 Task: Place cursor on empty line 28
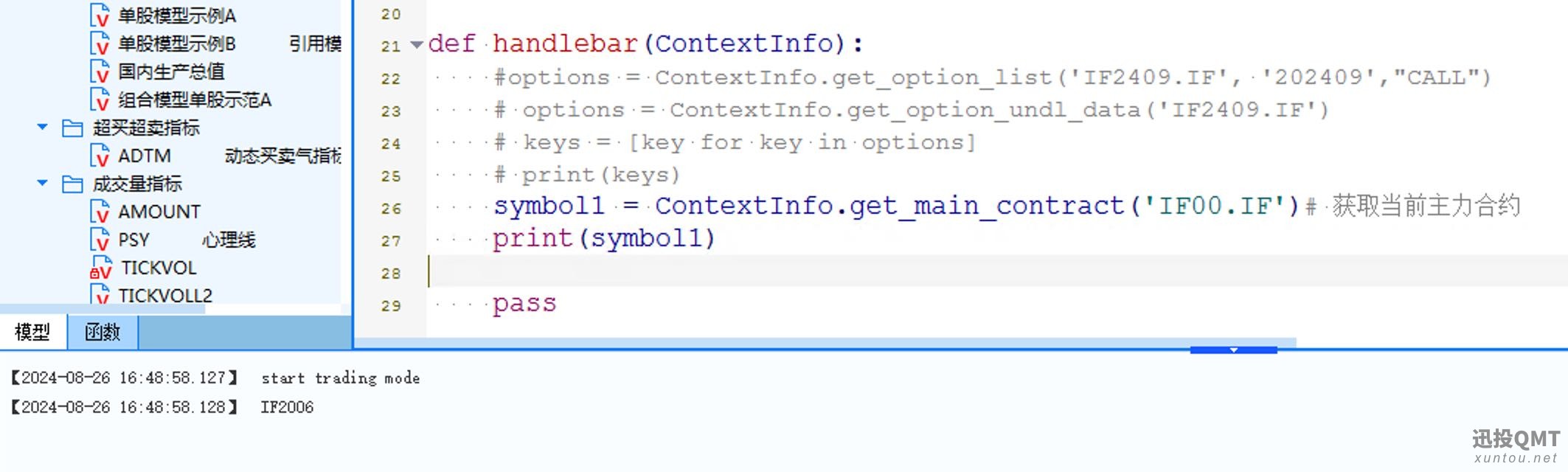[x=997, y=271]
